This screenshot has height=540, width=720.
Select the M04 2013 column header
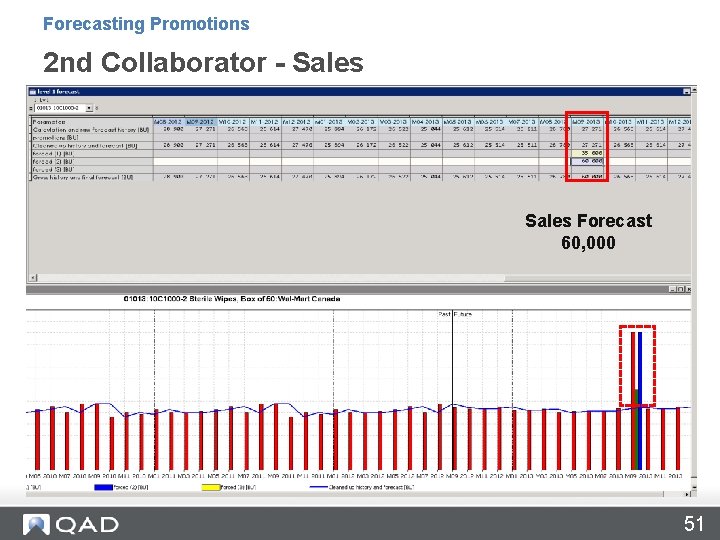pyautogui.click(x=426, y=122)
